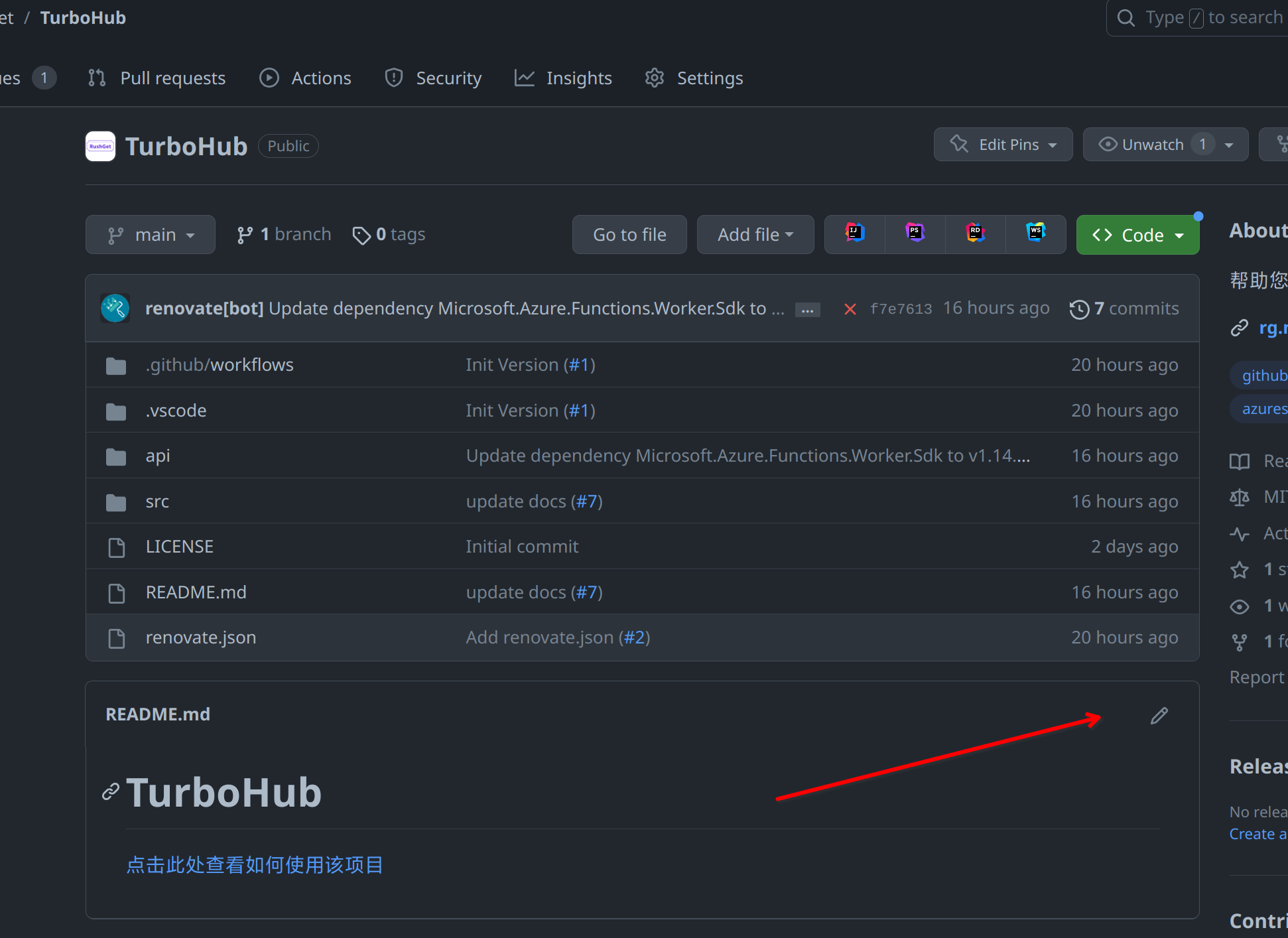Image resolution: width=1288 pixels, height=938 pixels.
Task: Open Initial commit message
Action: tap(522, 547)
